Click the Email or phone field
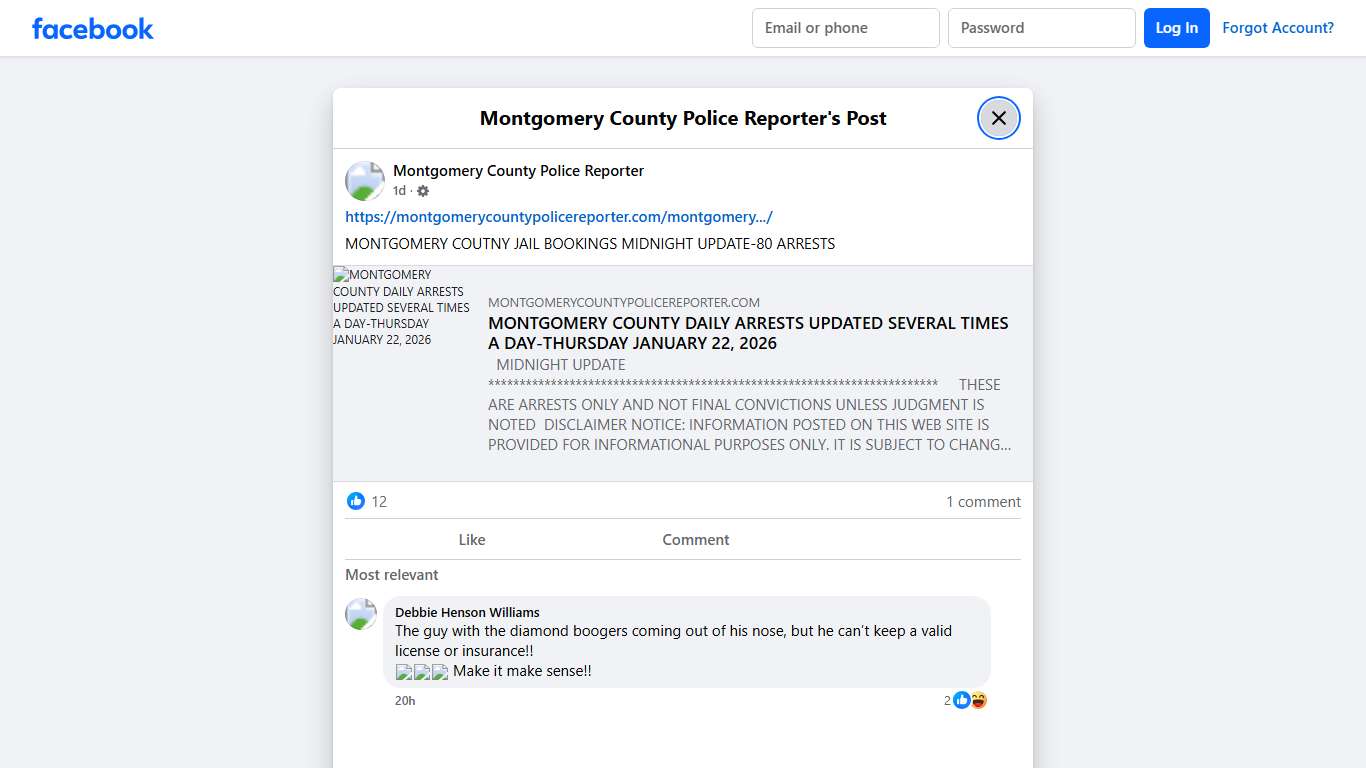This screenshot has height=768, width=1366. tap(845, 28)
